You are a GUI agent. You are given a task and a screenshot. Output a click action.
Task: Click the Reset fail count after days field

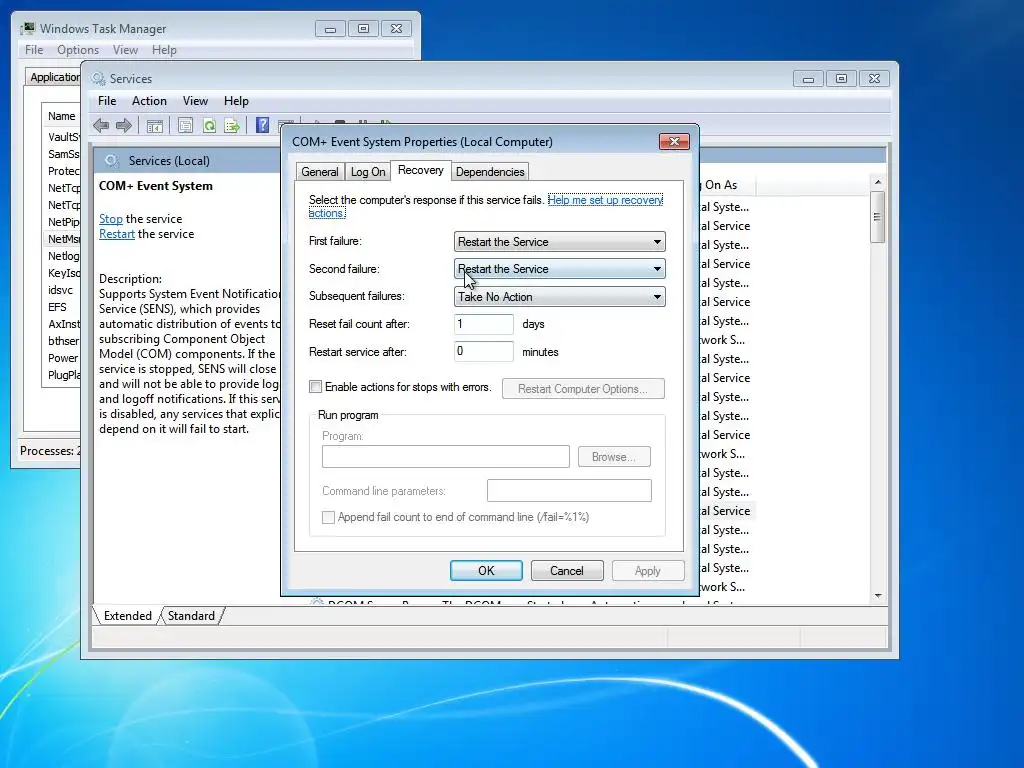click(x=484, y=324)
